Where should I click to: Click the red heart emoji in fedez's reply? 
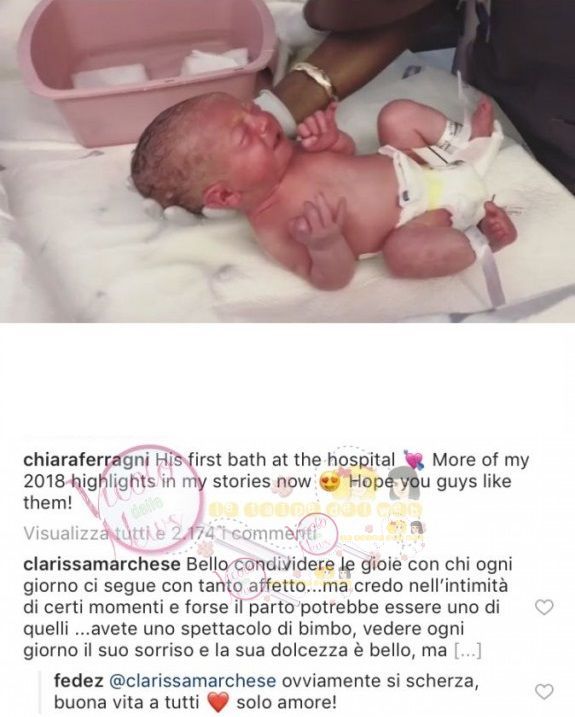[x=218, y=702]
